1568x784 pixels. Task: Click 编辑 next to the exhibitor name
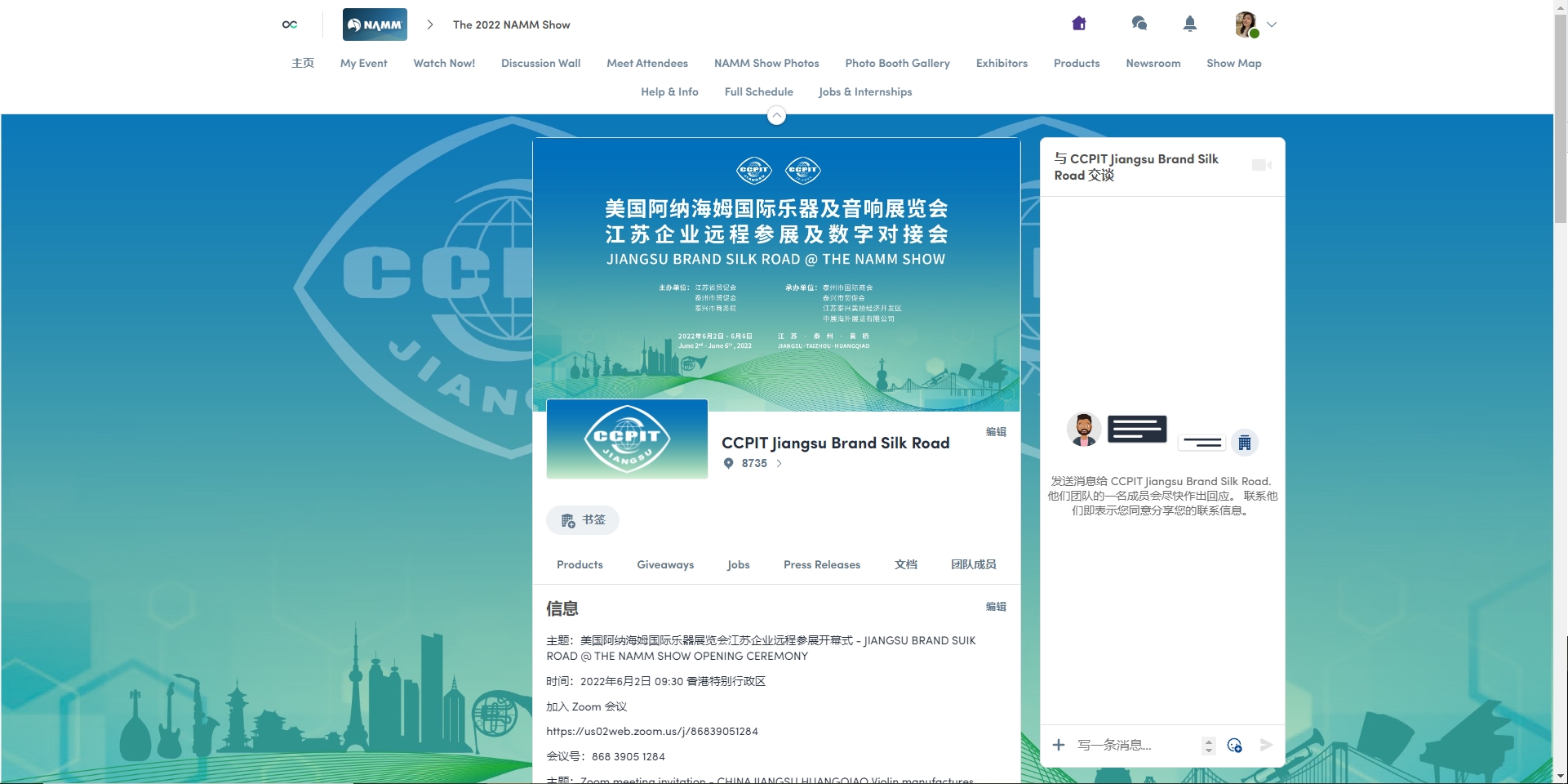(996, 431)
